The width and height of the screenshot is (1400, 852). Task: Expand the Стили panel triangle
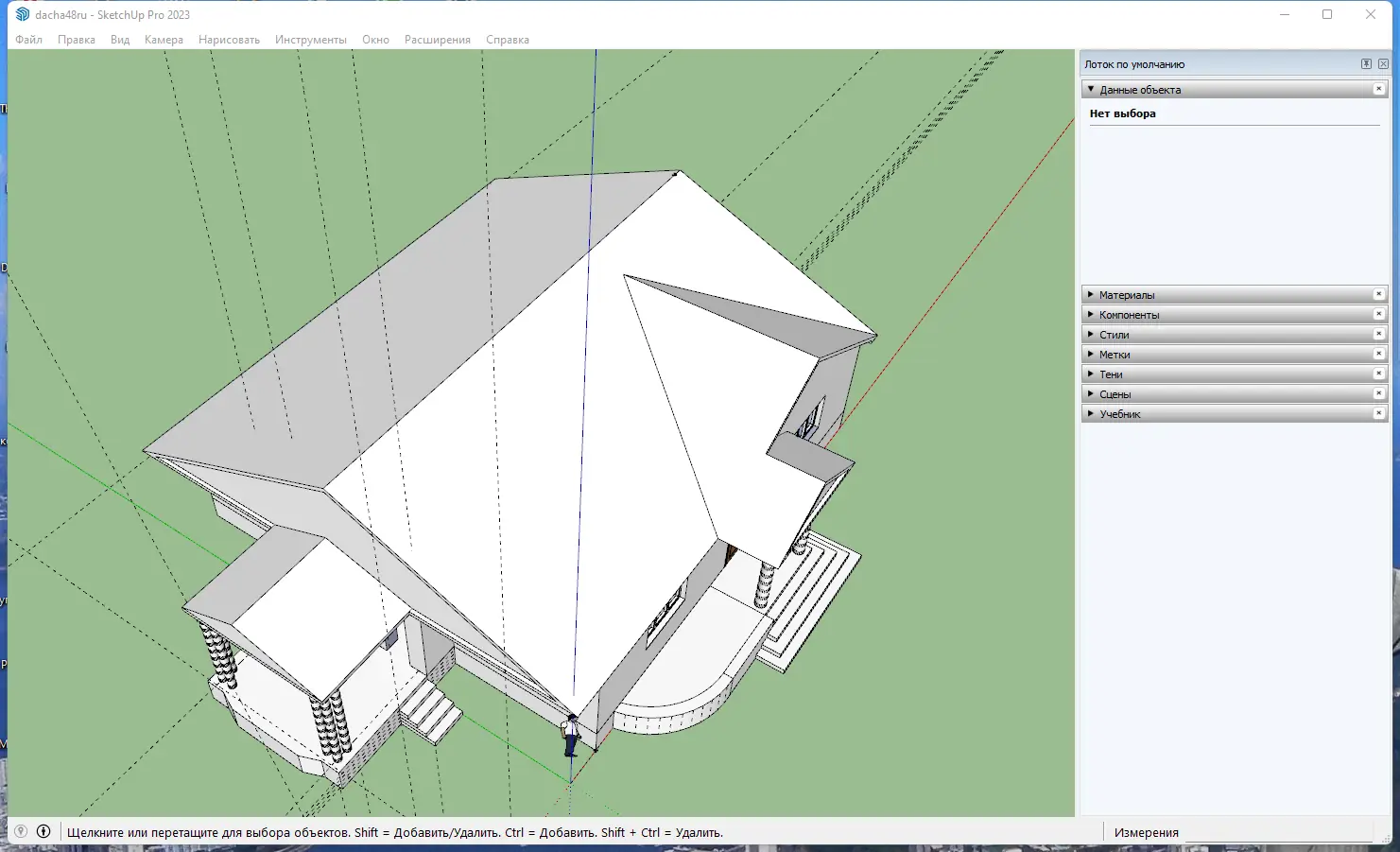click(x=1091, y=334)
